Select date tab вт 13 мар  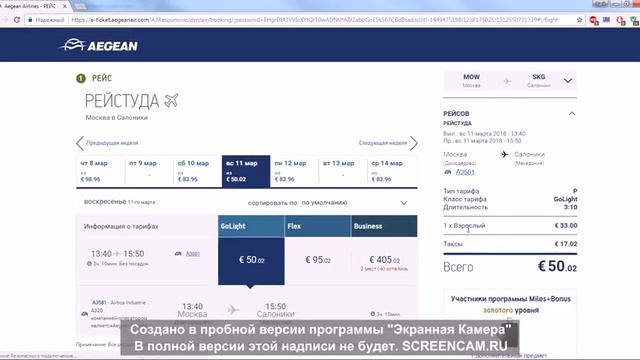coord(343,171)
